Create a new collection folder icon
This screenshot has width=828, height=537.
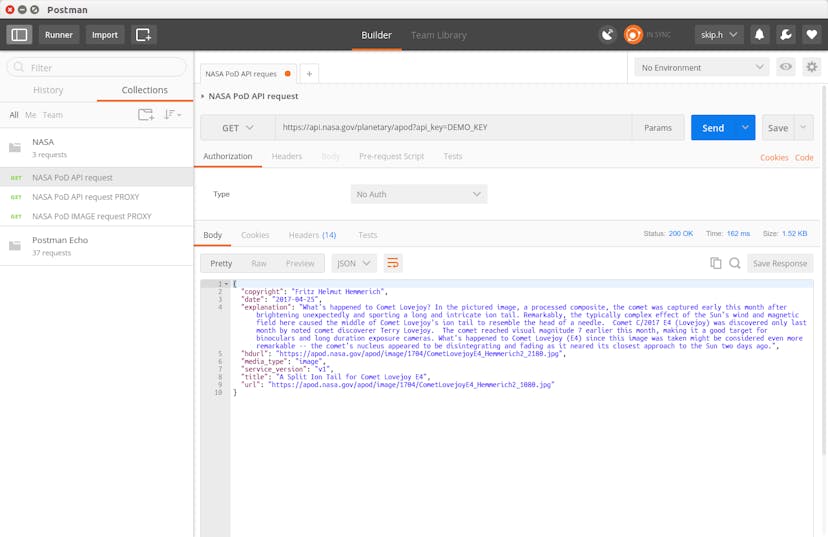(146, 115)
